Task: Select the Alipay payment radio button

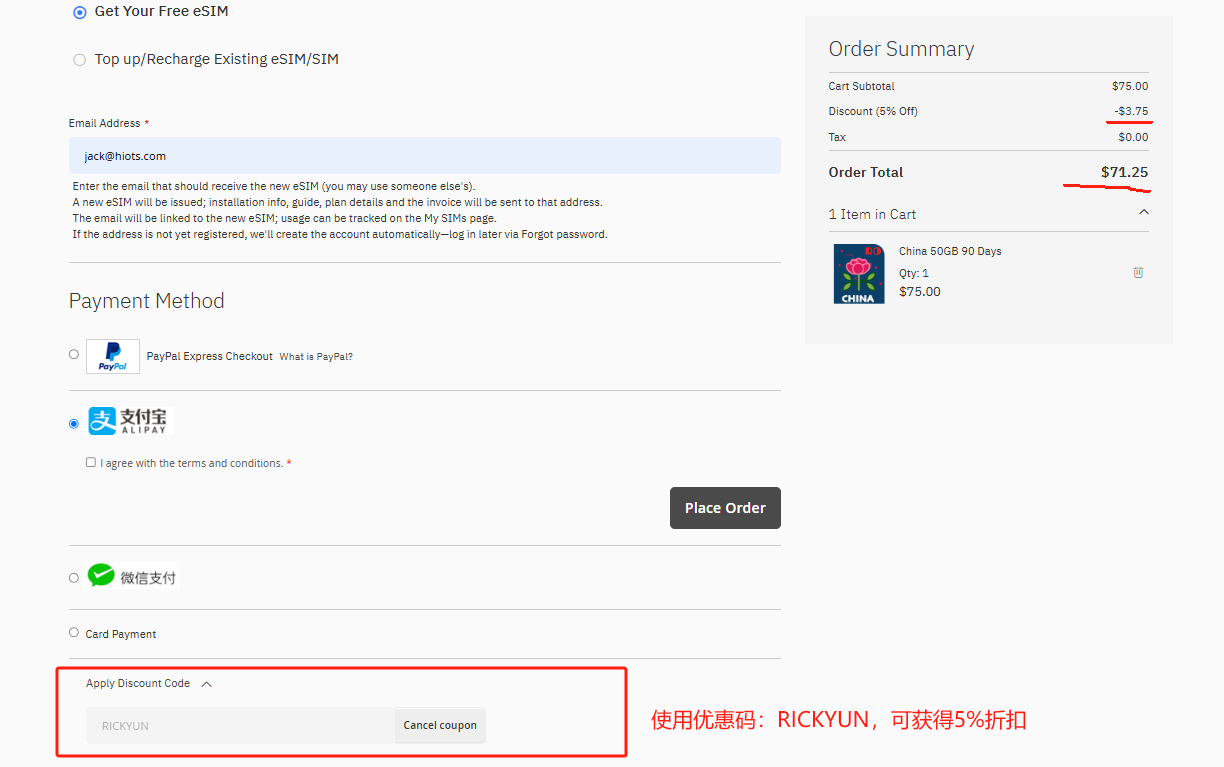Action: coord(74,424)
